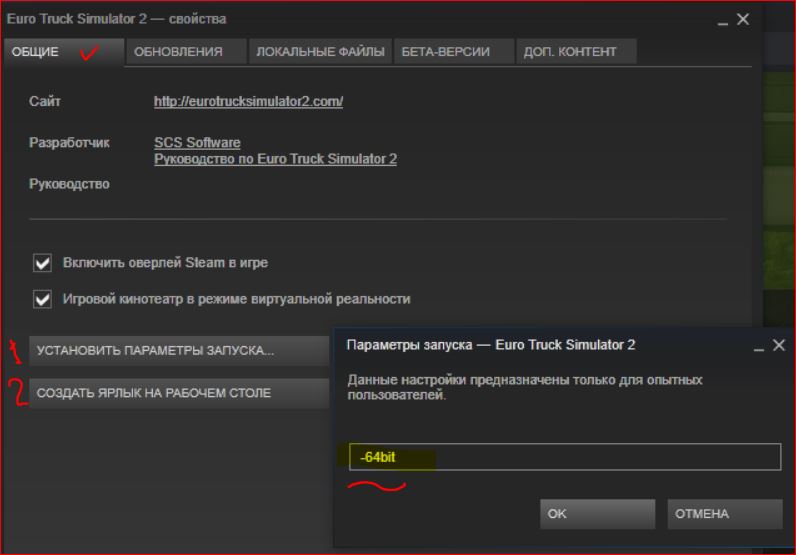This screenshot has height=555, width=796.
Task: Minimize the Параметры запуска dialog
Action: [x=758, y=347]
